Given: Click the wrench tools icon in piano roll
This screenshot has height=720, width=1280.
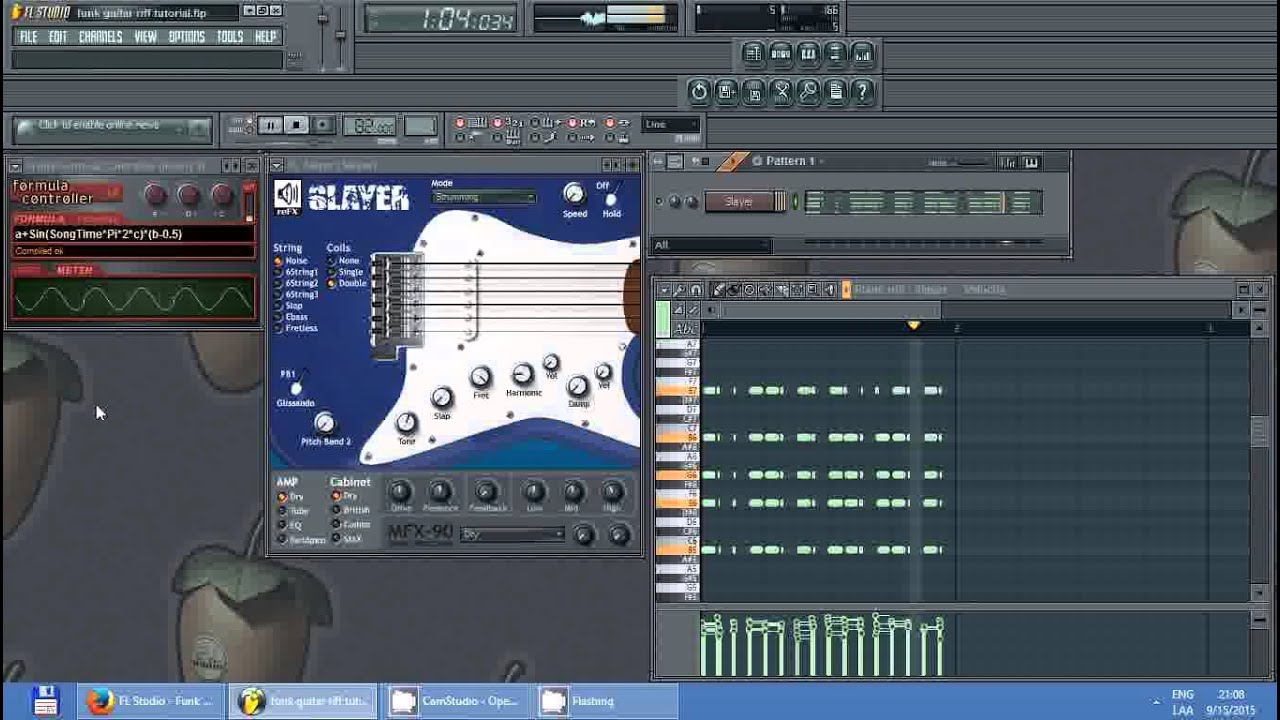Looking at the screenshot, I should [680, 290].
